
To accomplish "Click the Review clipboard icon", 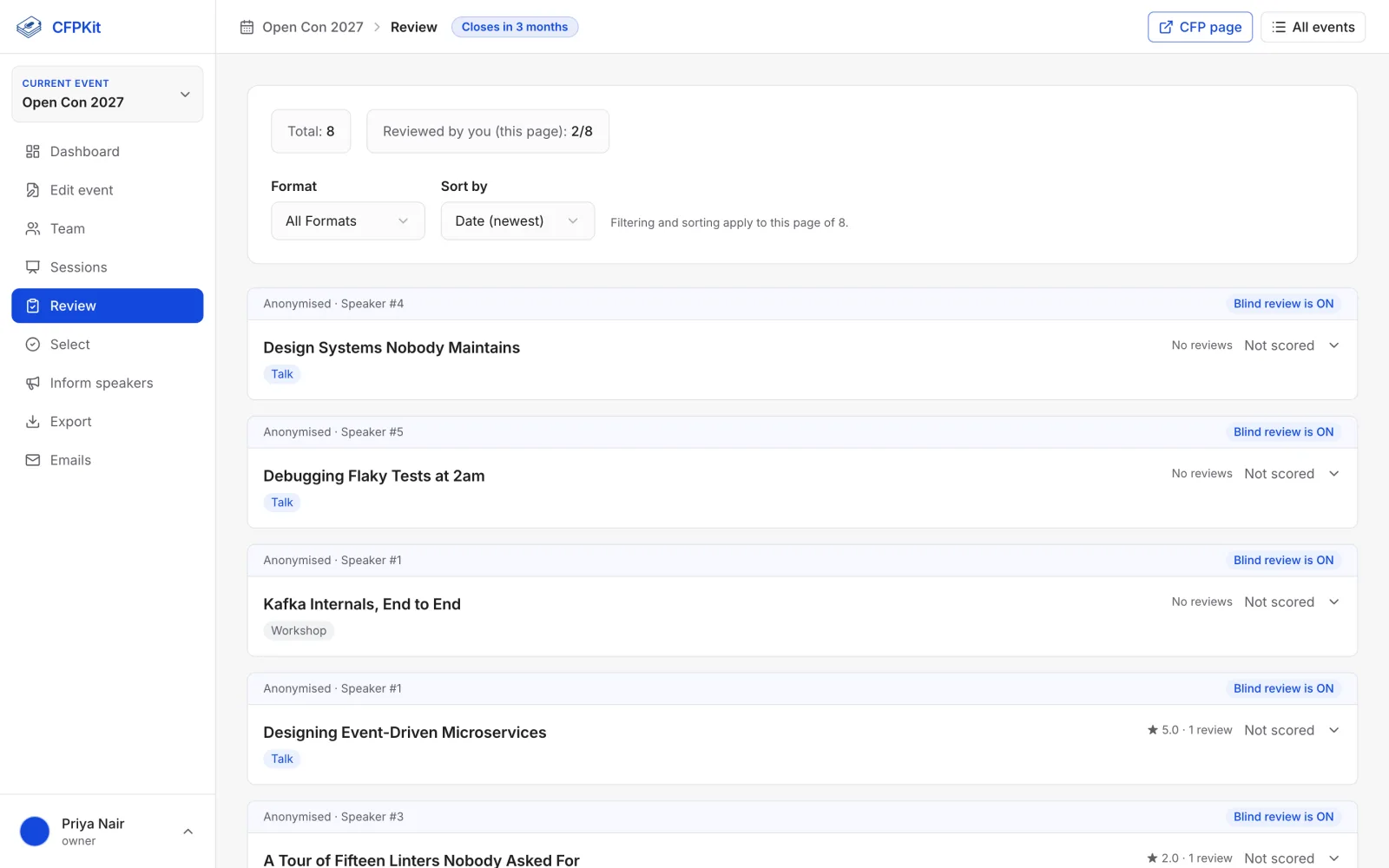I will click(x=33, y=306).
